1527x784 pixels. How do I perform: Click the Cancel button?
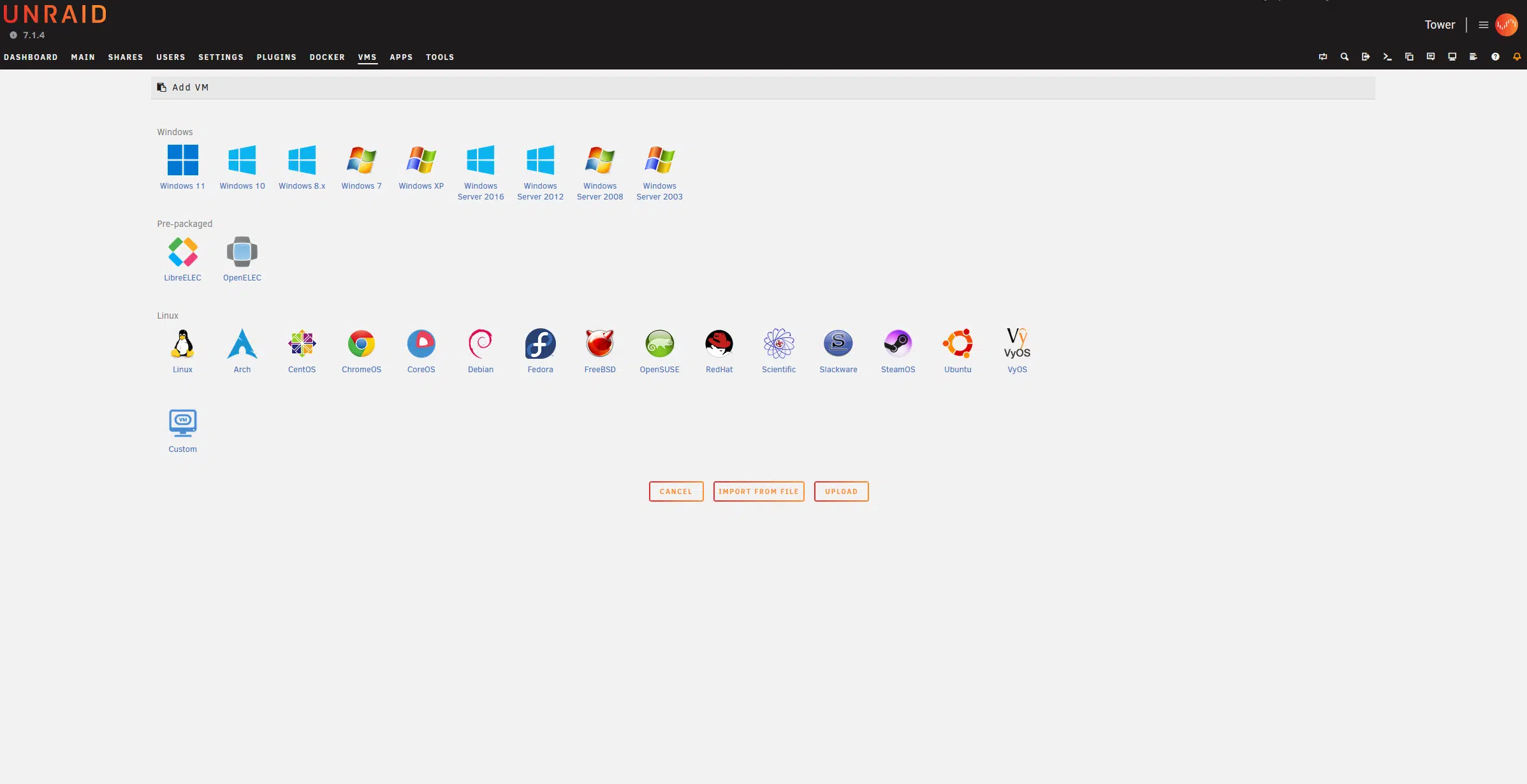click(676, 491)
